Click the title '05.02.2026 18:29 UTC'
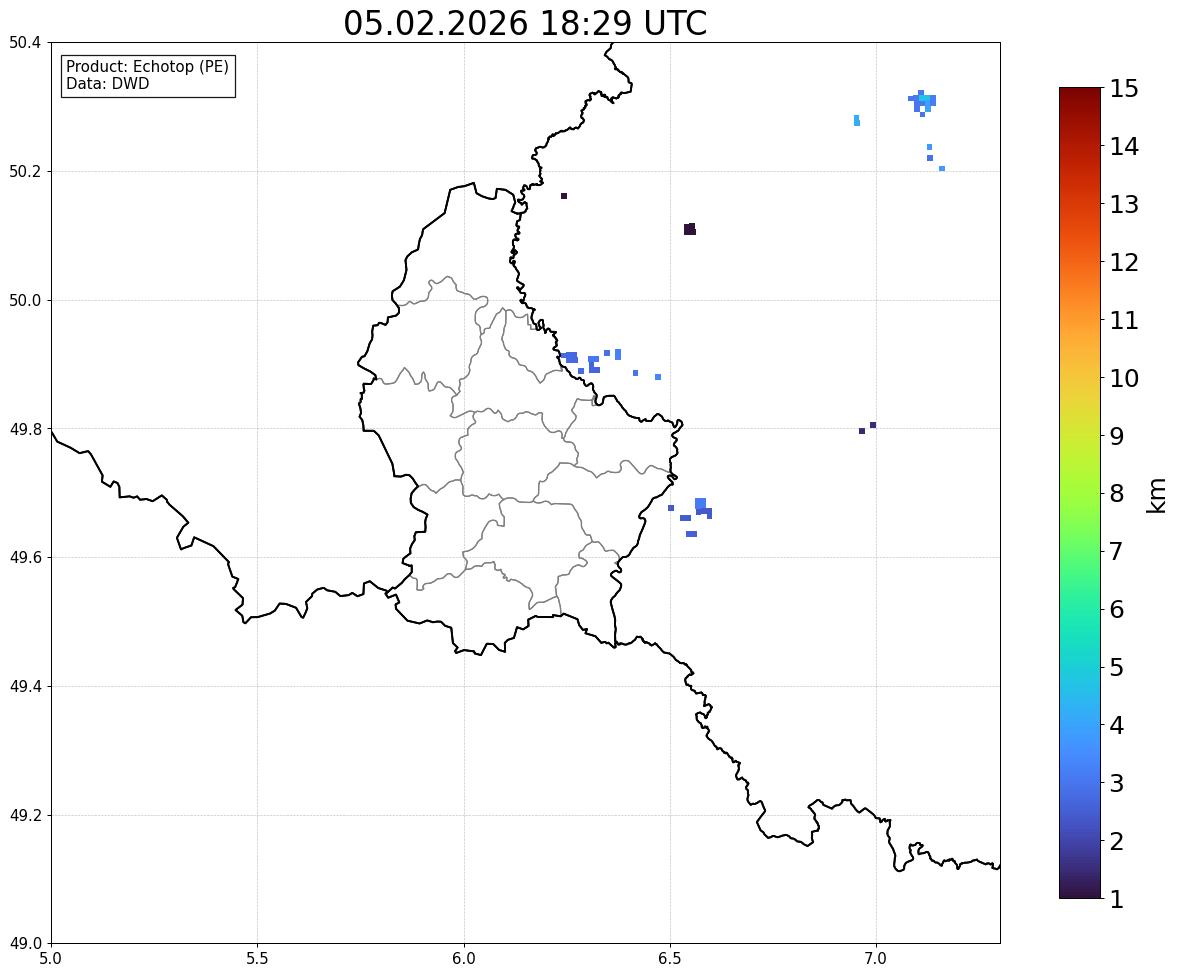Screen dimensions: 1178x976 point(525,23)
